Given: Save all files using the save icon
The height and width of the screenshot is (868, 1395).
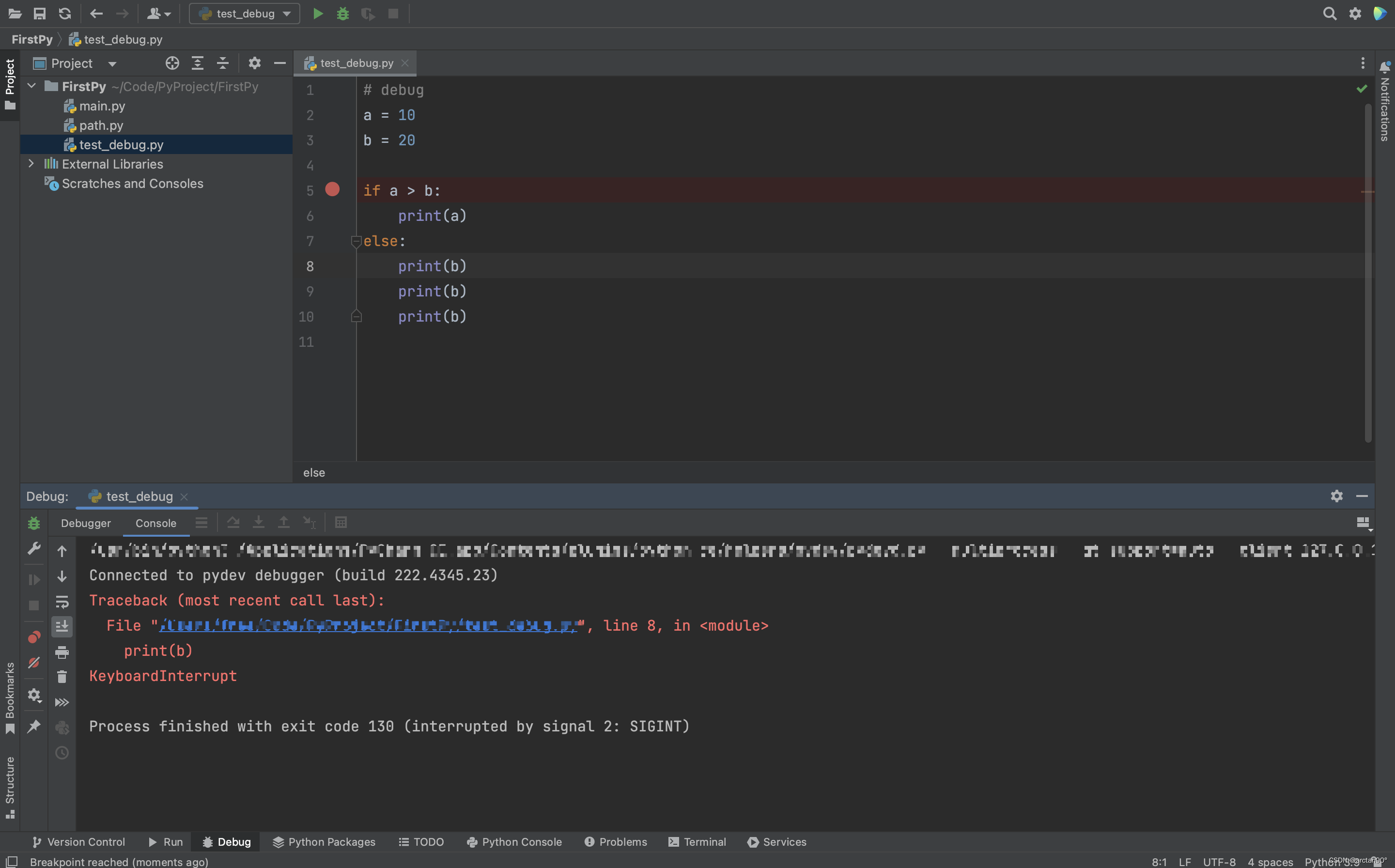Looking at the screenshot, I should pyautogui.click(x=40, y=13).
